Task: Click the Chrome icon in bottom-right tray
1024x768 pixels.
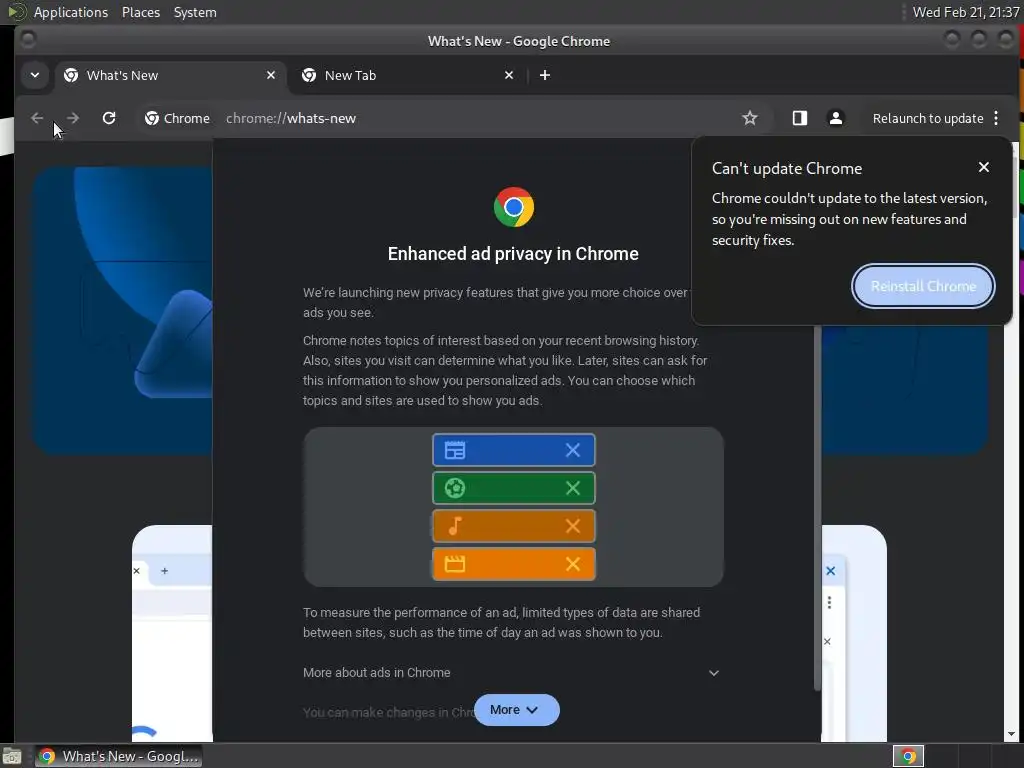Action: tap(908, 756)
